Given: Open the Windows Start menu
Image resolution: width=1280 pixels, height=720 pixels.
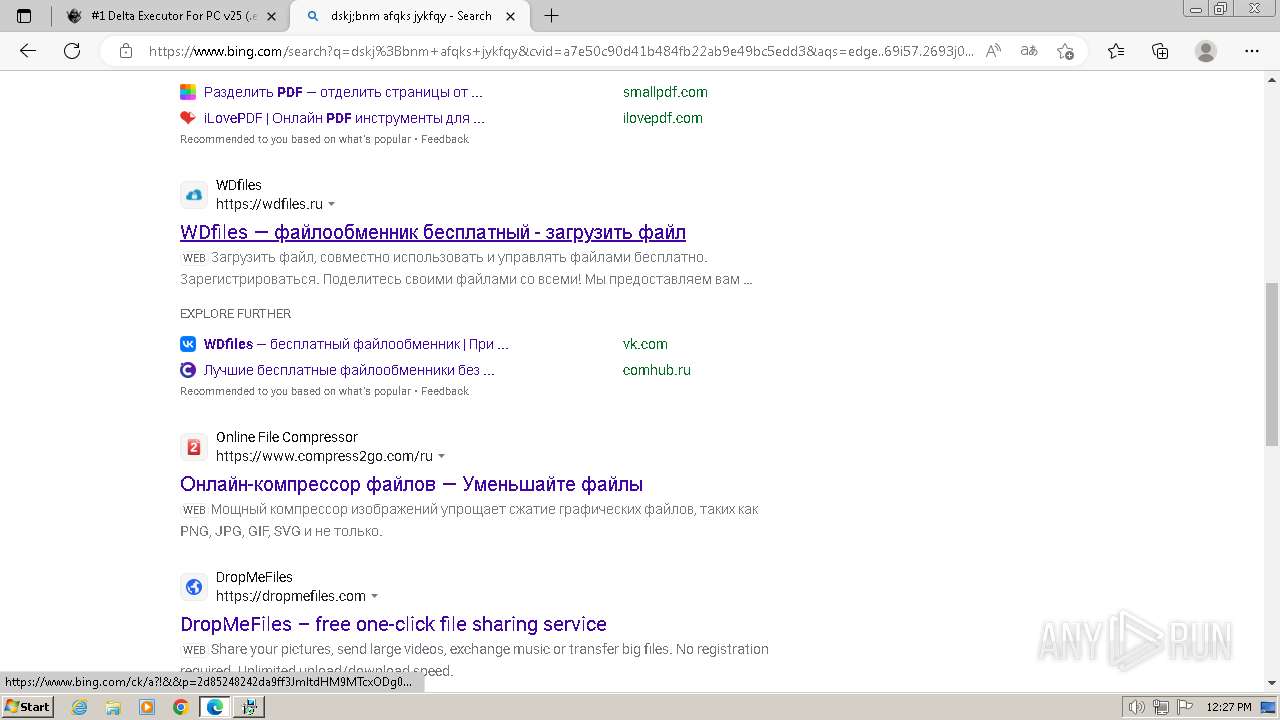Looking at the screenshot, I should click(27, 707).
